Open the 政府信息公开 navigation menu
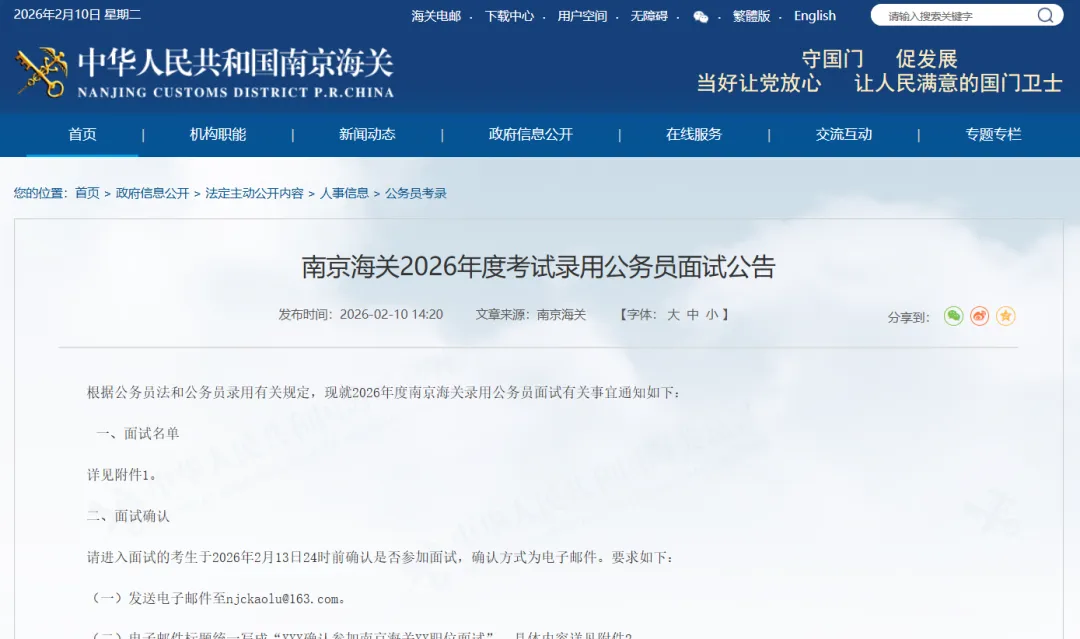 point(530,134)
